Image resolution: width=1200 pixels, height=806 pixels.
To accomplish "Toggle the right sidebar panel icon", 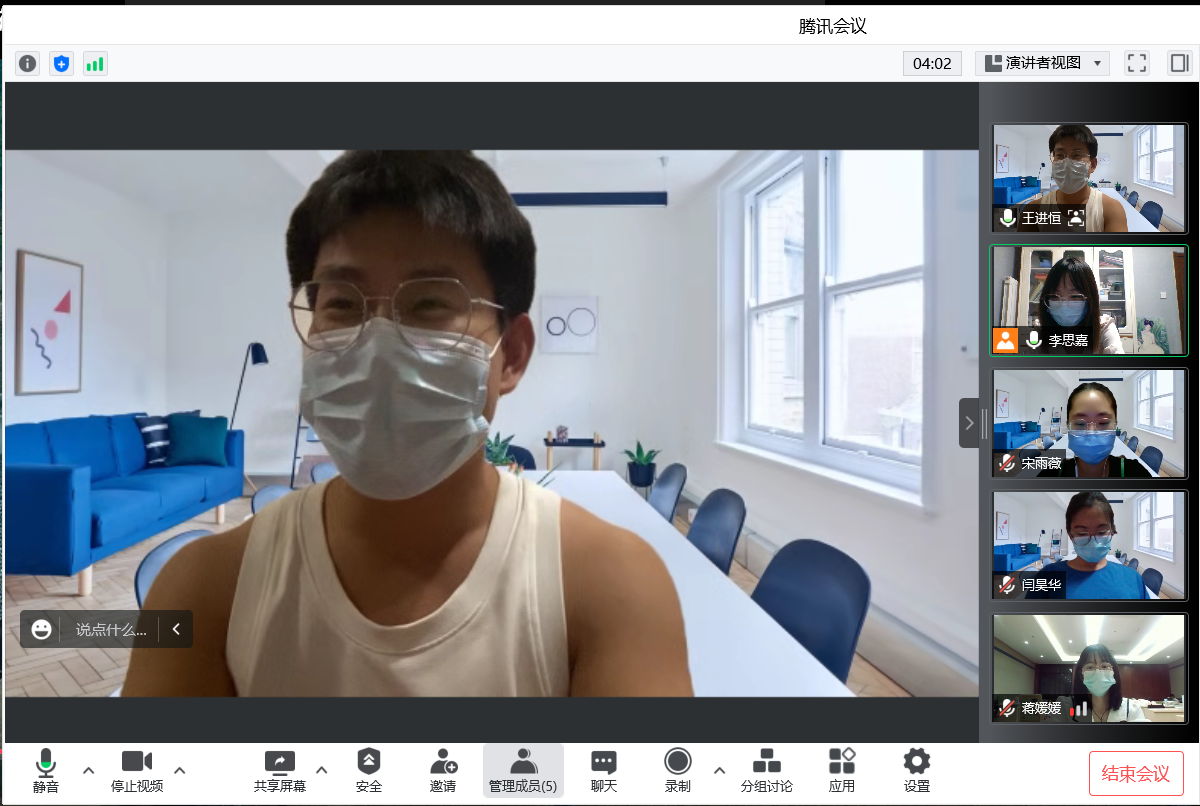I will click(x=1179, y=63).
